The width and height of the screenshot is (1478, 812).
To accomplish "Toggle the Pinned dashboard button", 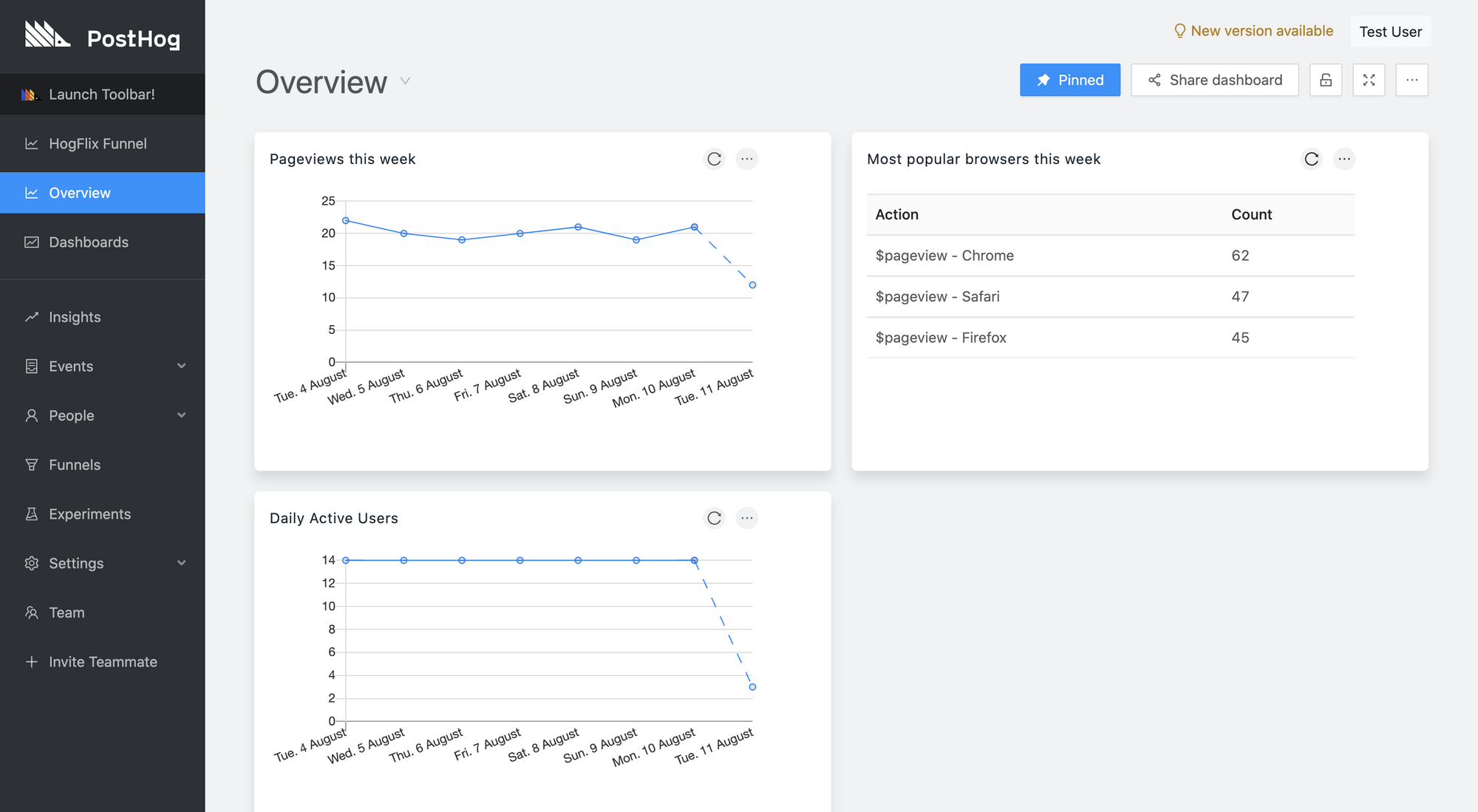I will tap(1069, 80).
